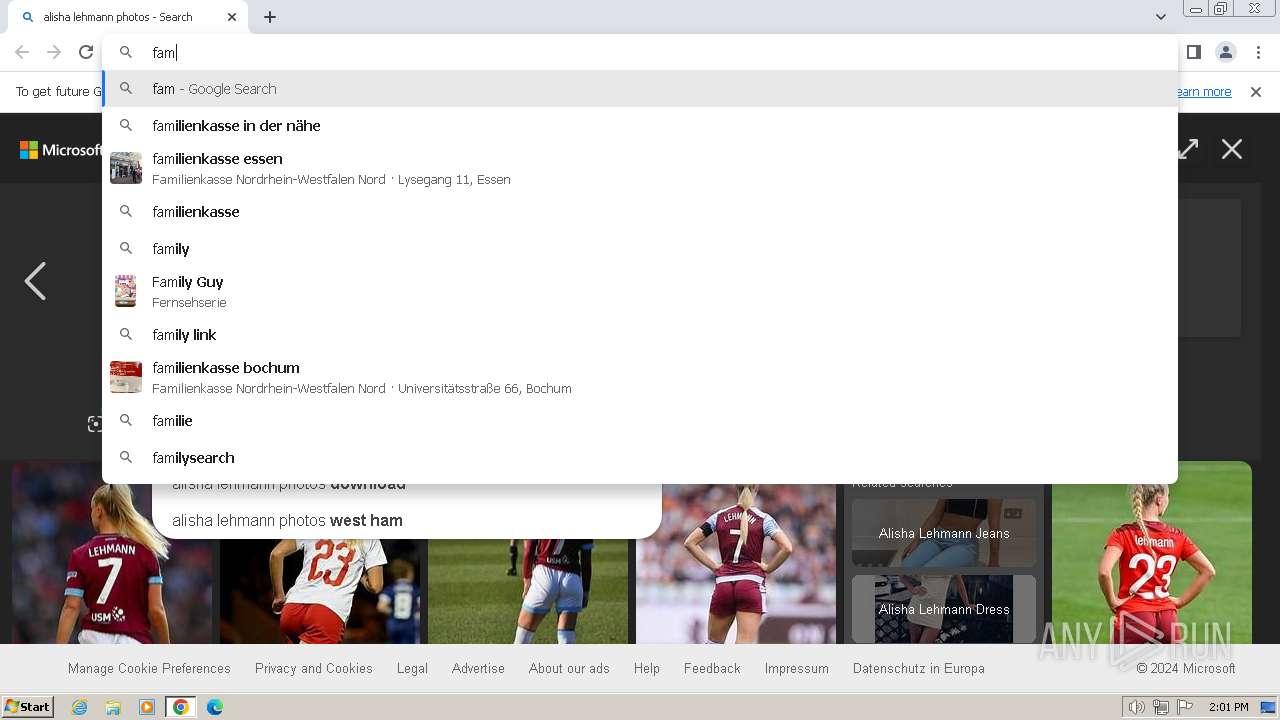Open the Impressum footer link

[797, 668]
